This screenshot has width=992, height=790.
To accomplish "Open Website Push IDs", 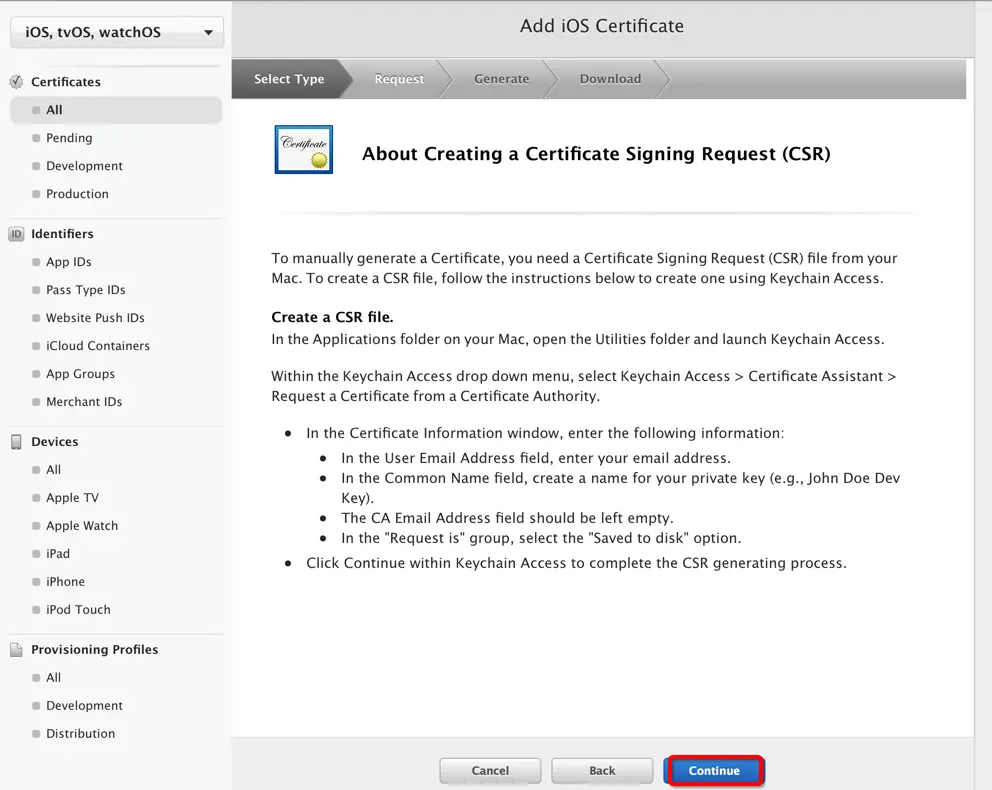I will pos(95,318).
